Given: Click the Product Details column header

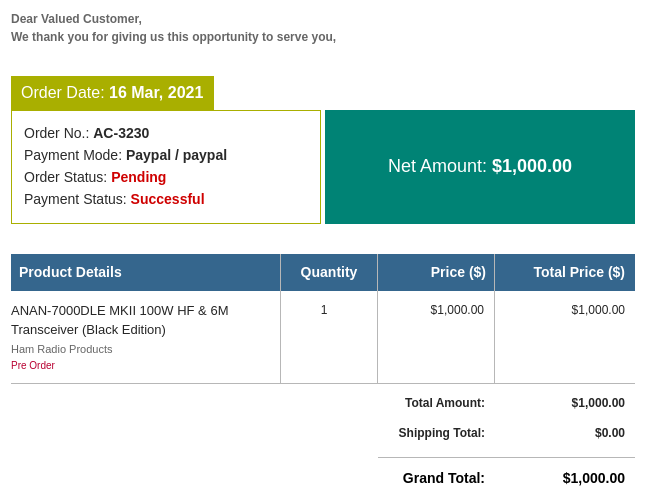Looking at the screenshot, I should click(x=70, y=272).
